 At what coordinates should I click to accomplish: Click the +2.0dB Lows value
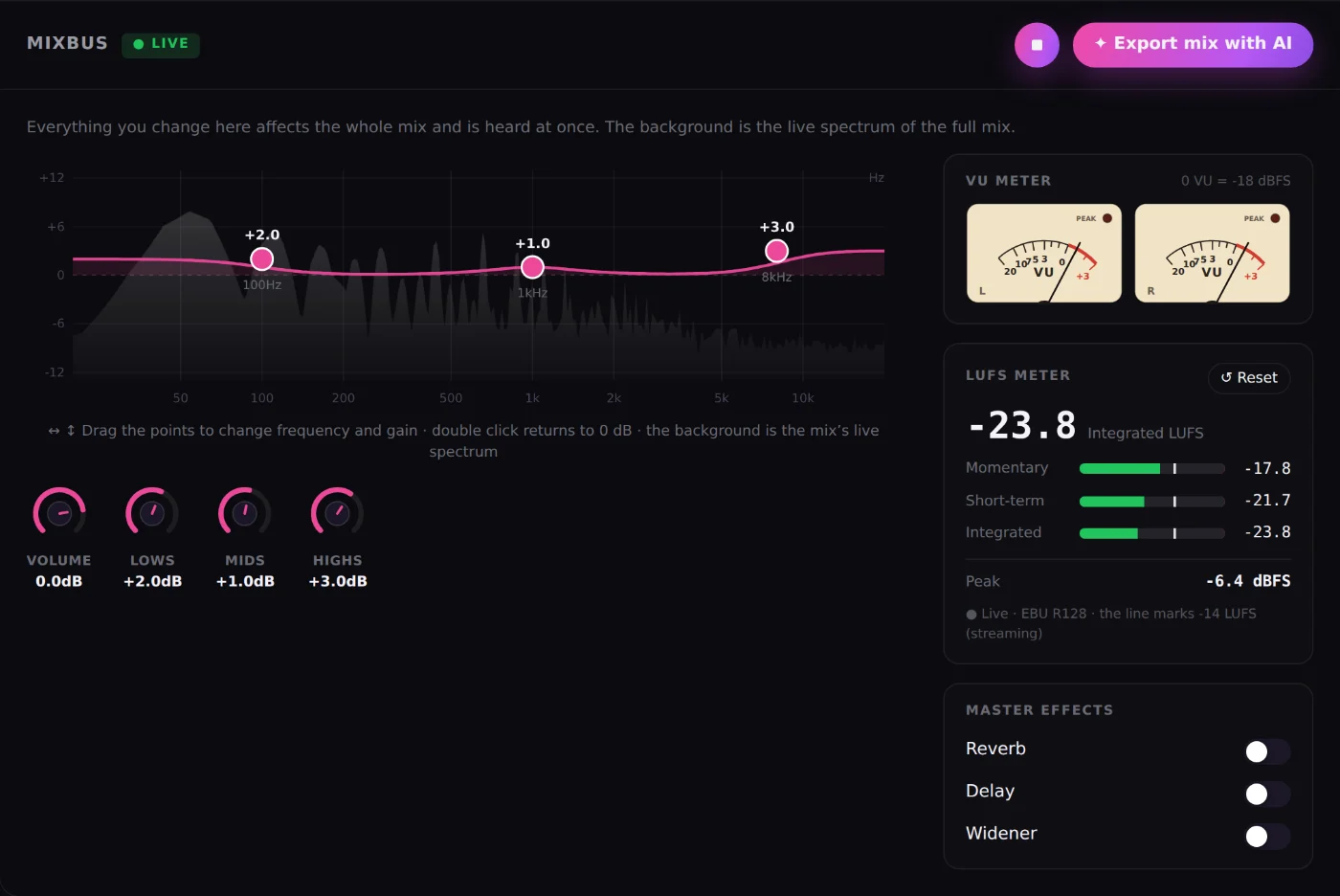point(152,581)
